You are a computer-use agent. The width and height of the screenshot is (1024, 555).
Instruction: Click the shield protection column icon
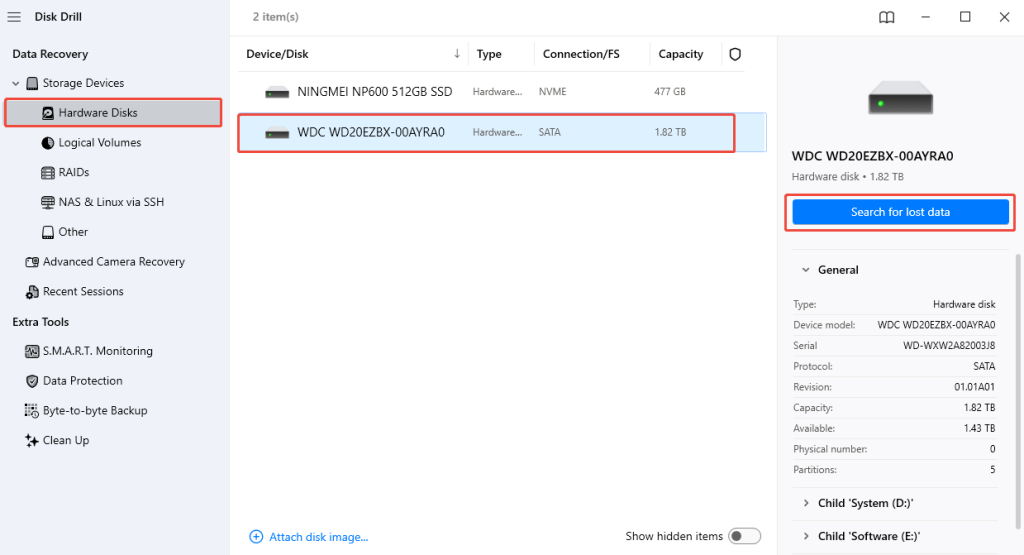(x=735, y=54)
